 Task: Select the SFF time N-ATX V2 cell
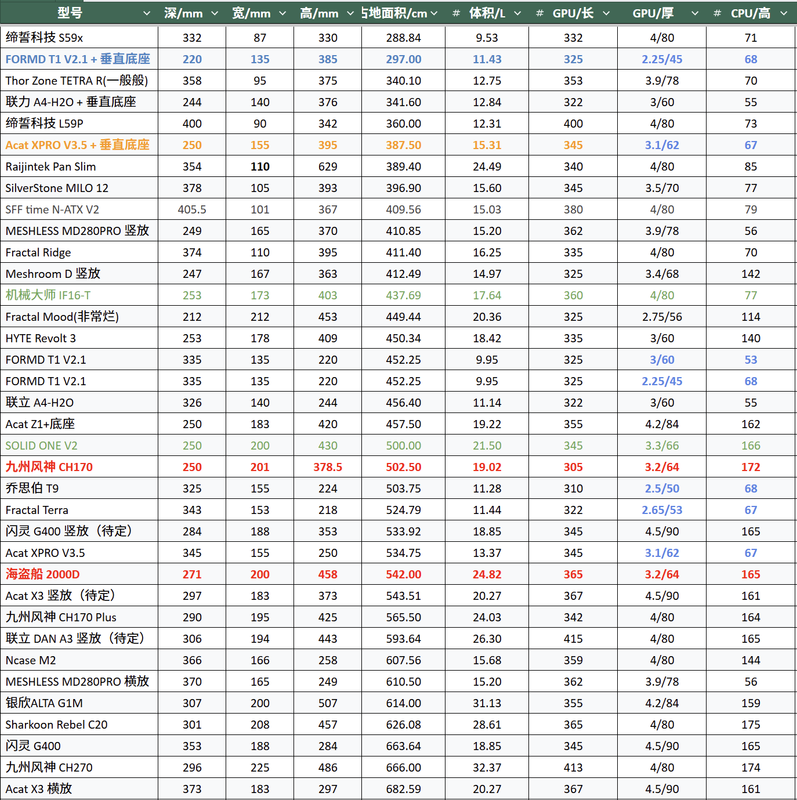click(x=79, y=209)
